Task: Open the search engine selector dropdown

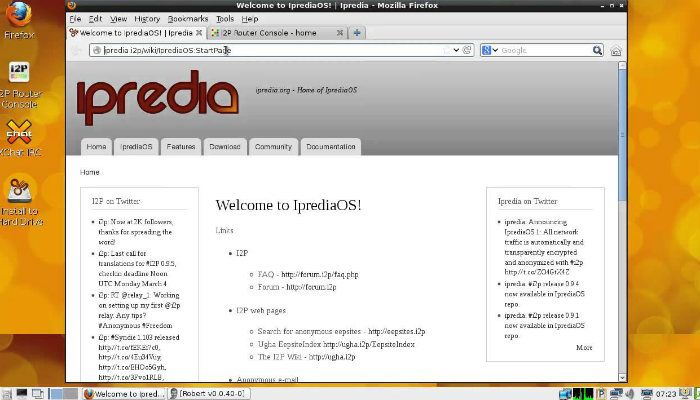Action: [x=490, y=50]
